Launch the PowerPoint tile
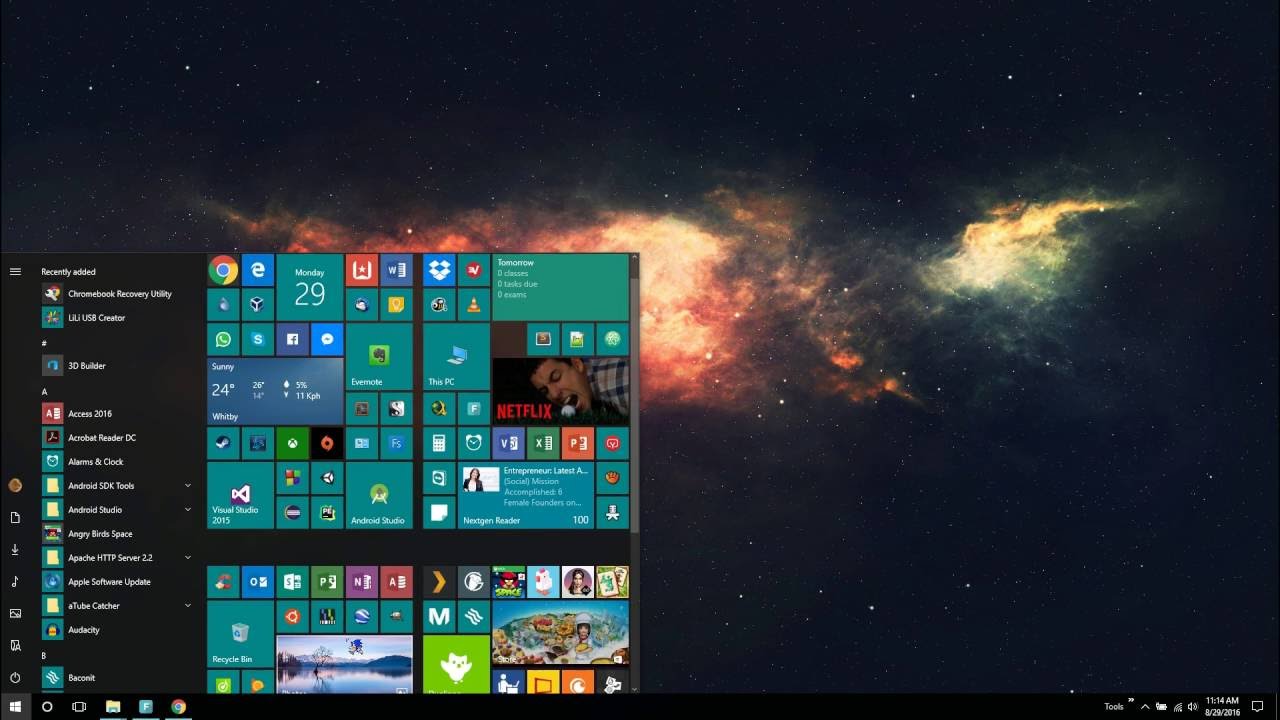1280x720 pixels. tap(578, 443)
